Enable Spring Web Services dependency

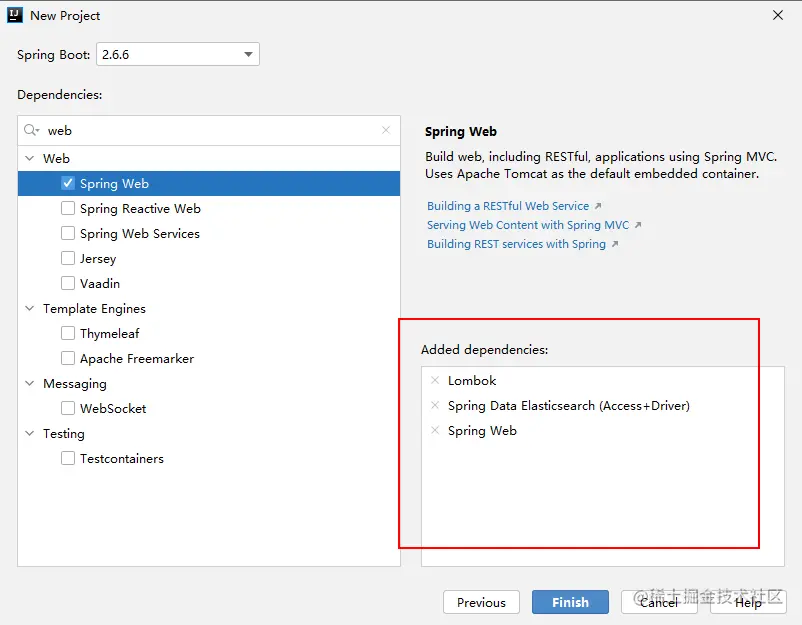pos(68,233)
